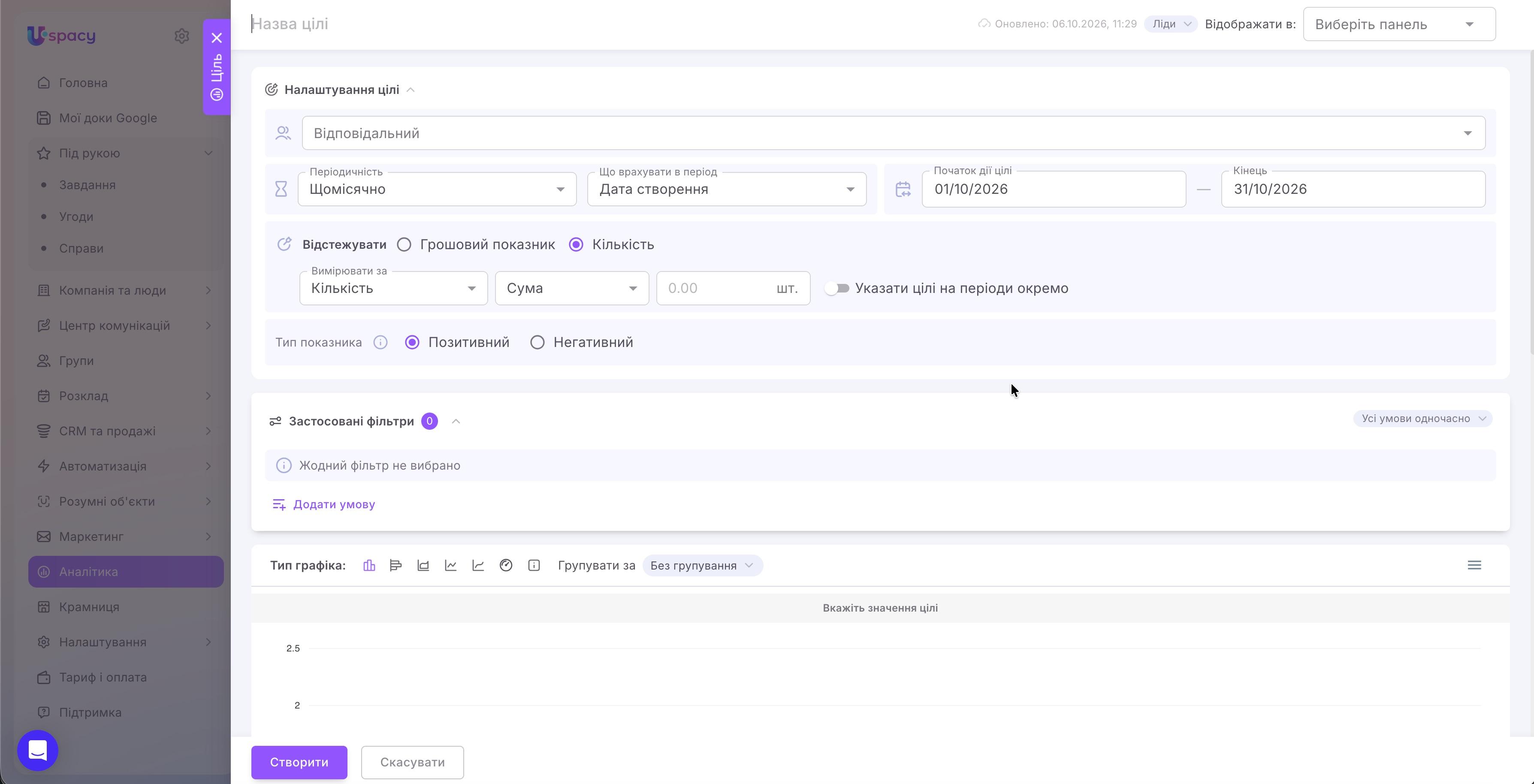The width and height of the screenshot is (1534, 784).
Task: Click the Додати умову link
Action: point(323,505)
